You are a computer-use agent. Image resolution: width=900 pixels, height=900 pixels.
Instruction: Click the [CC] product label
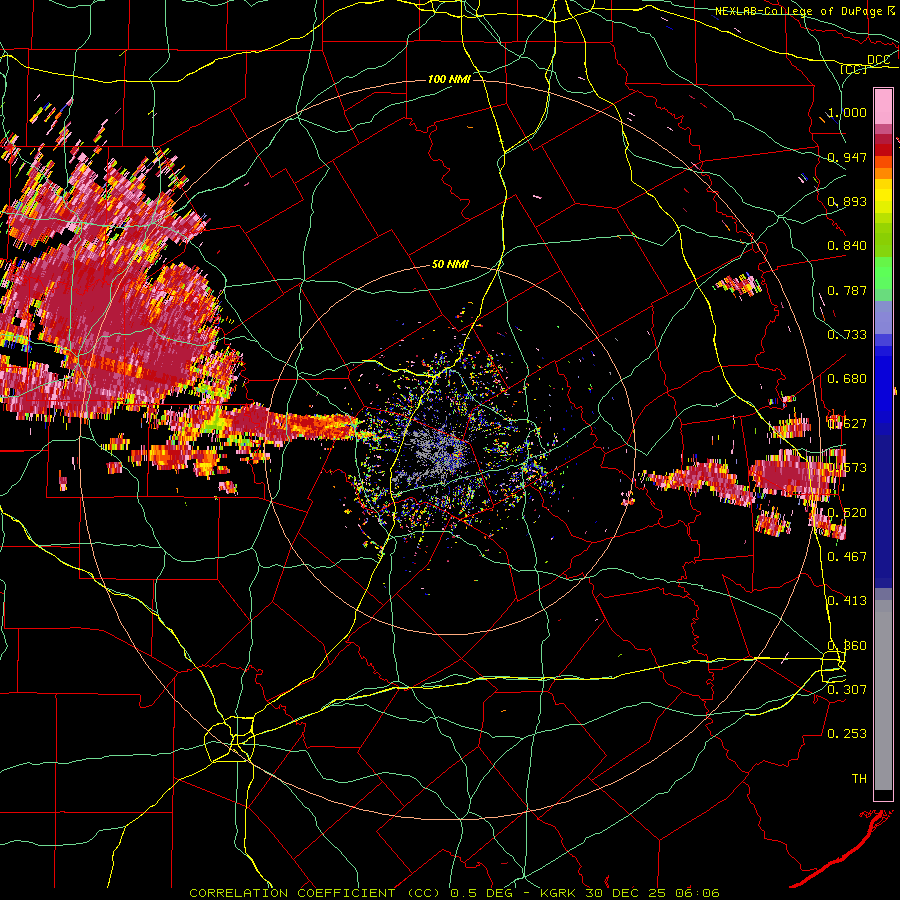pos(853,69)
